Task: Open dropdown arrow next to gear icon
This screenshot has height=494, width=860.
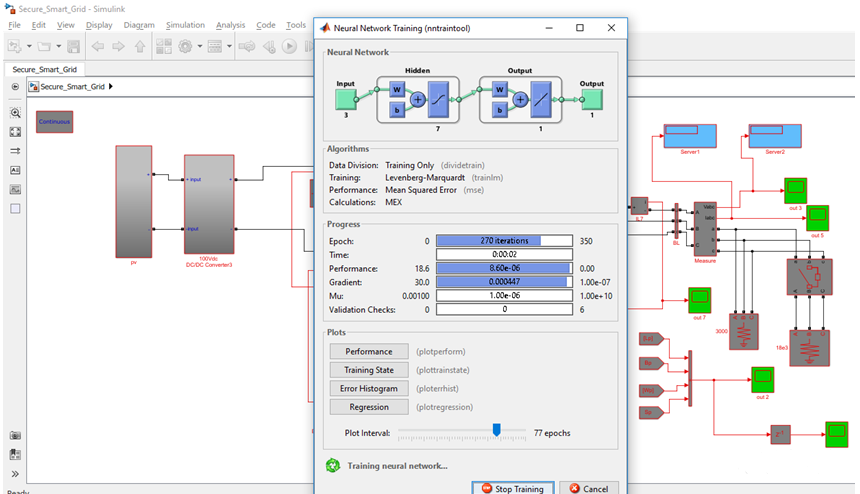Action: click(200, 46)
